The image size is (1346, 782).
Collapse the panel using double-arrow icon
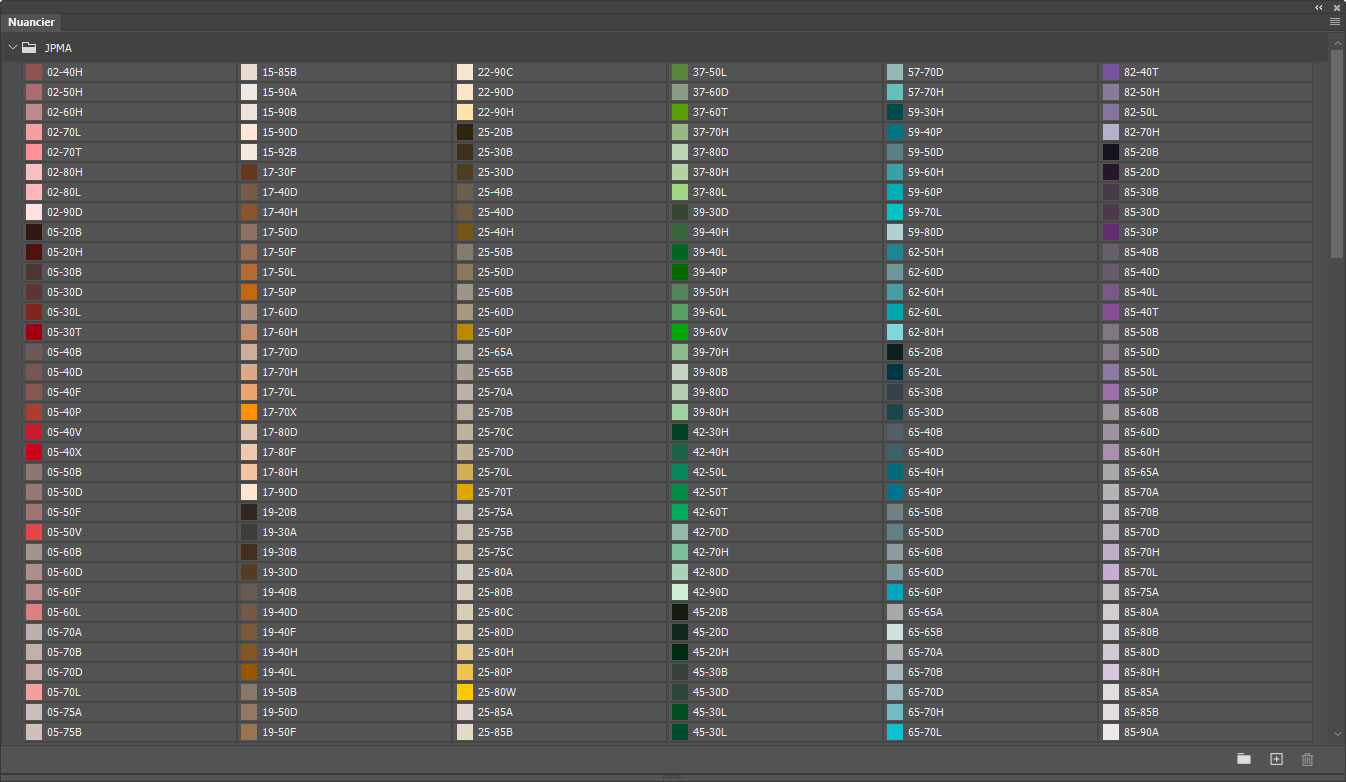(1319, 7)
